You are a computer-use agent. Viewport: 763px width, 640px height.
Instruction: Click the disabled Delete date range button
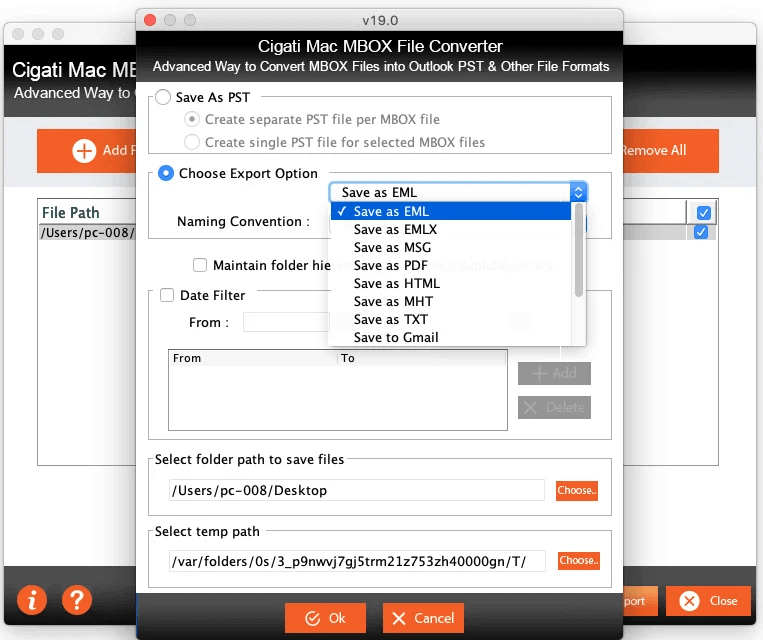click(x=554, y=407)
